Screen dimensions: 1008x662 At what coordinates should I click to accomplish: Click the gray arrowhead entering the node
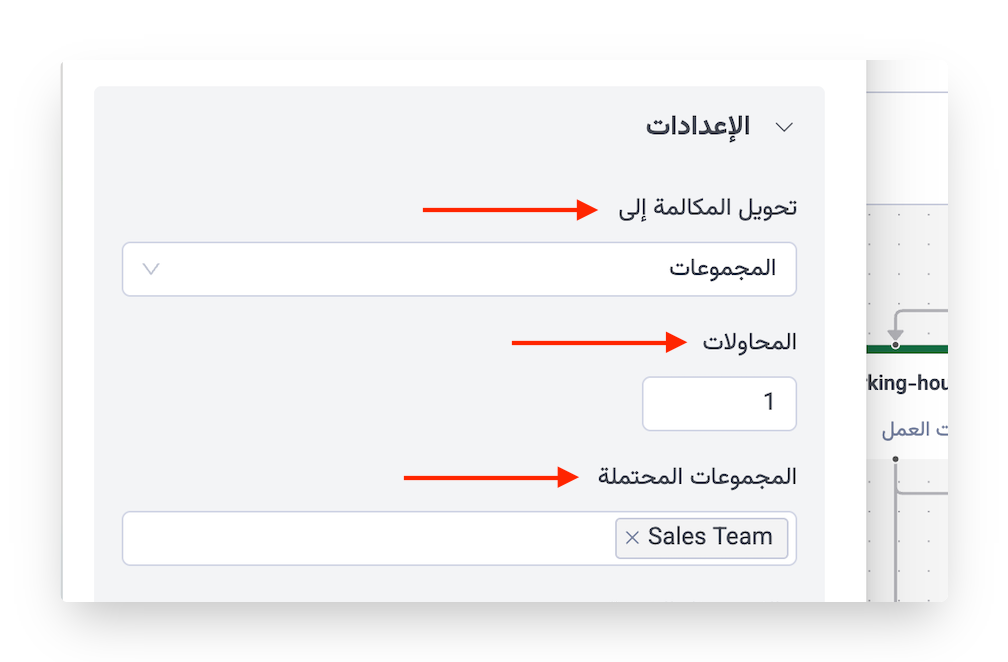[x=895, y=334]
